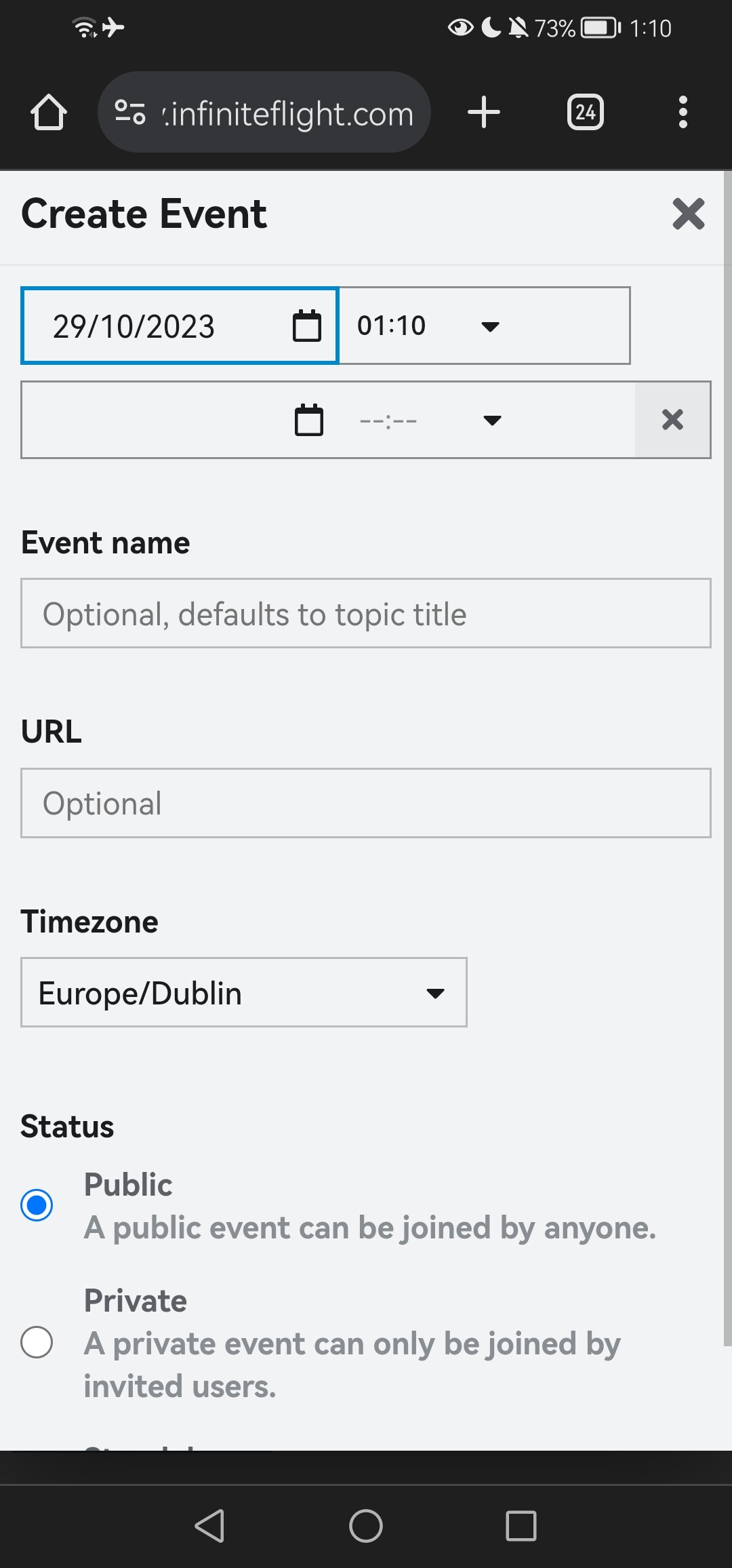The width and height of the screenshot is (732, 1568).
Task: Open the Europe/Dublin timezone dropdown
Action: [244, 992]
